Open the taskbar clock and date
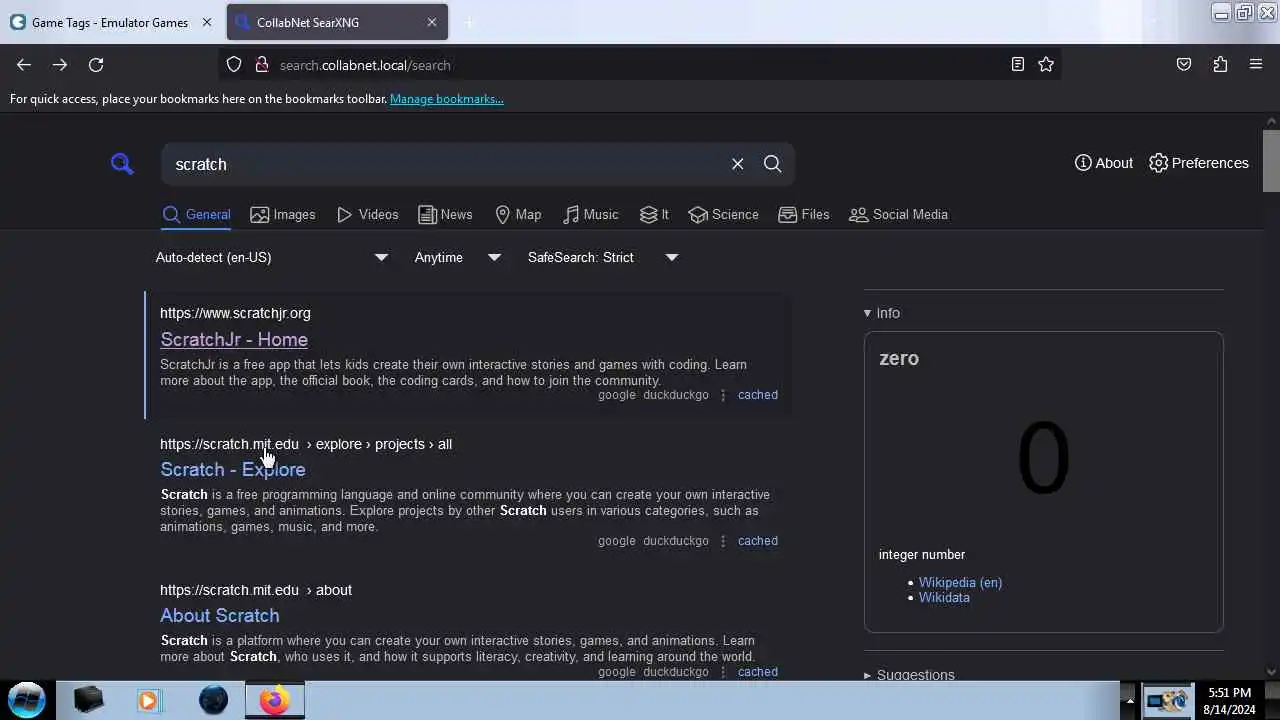Image resolution: width=1280 pixels, height=720 pixels. coord(1229,700)
